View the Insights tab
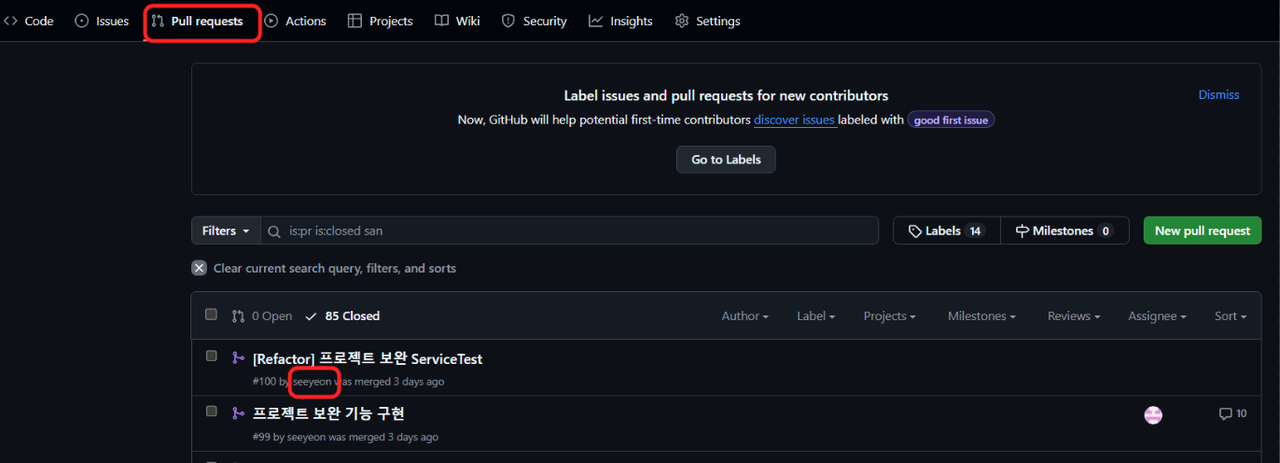The height and width of the screenshot is (463, 1280). tap(621, 21)
